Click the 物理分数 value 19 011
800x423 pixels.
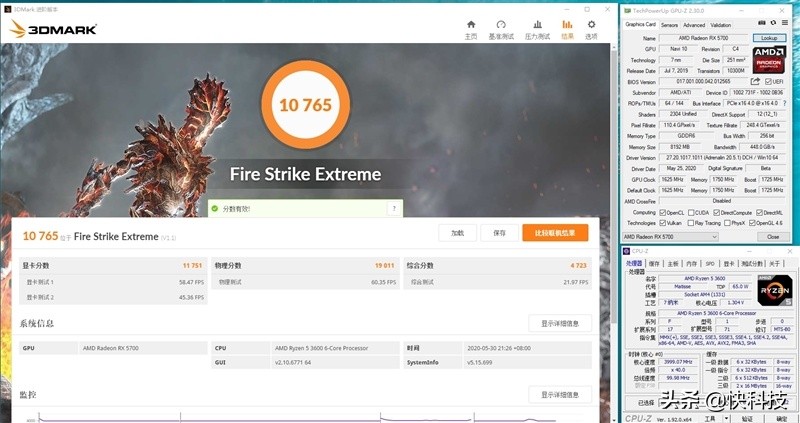click(x=385, y=265)
